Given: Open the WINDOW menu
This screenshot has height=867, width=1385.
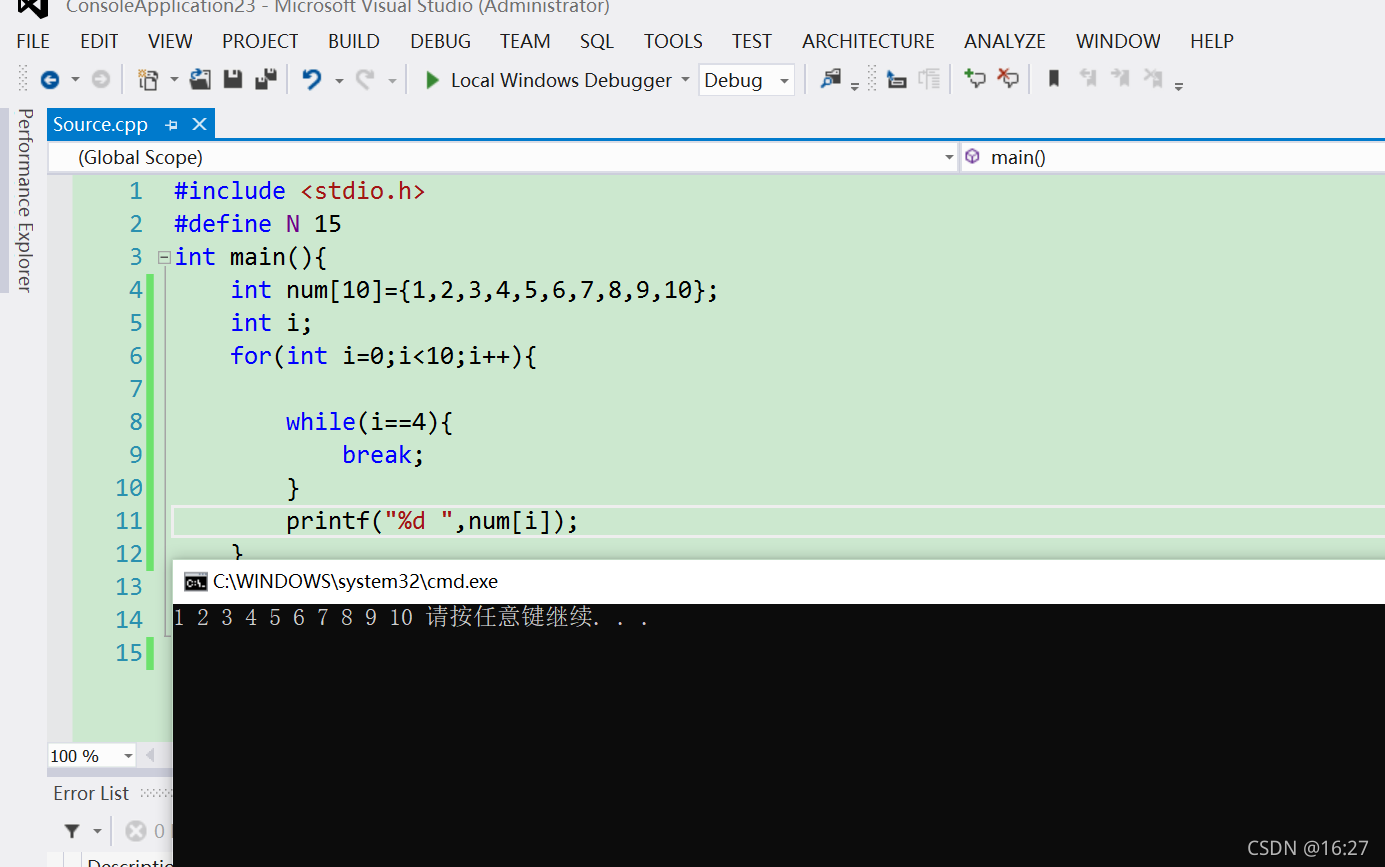Looking at the screenshot, I should 1118,41.
